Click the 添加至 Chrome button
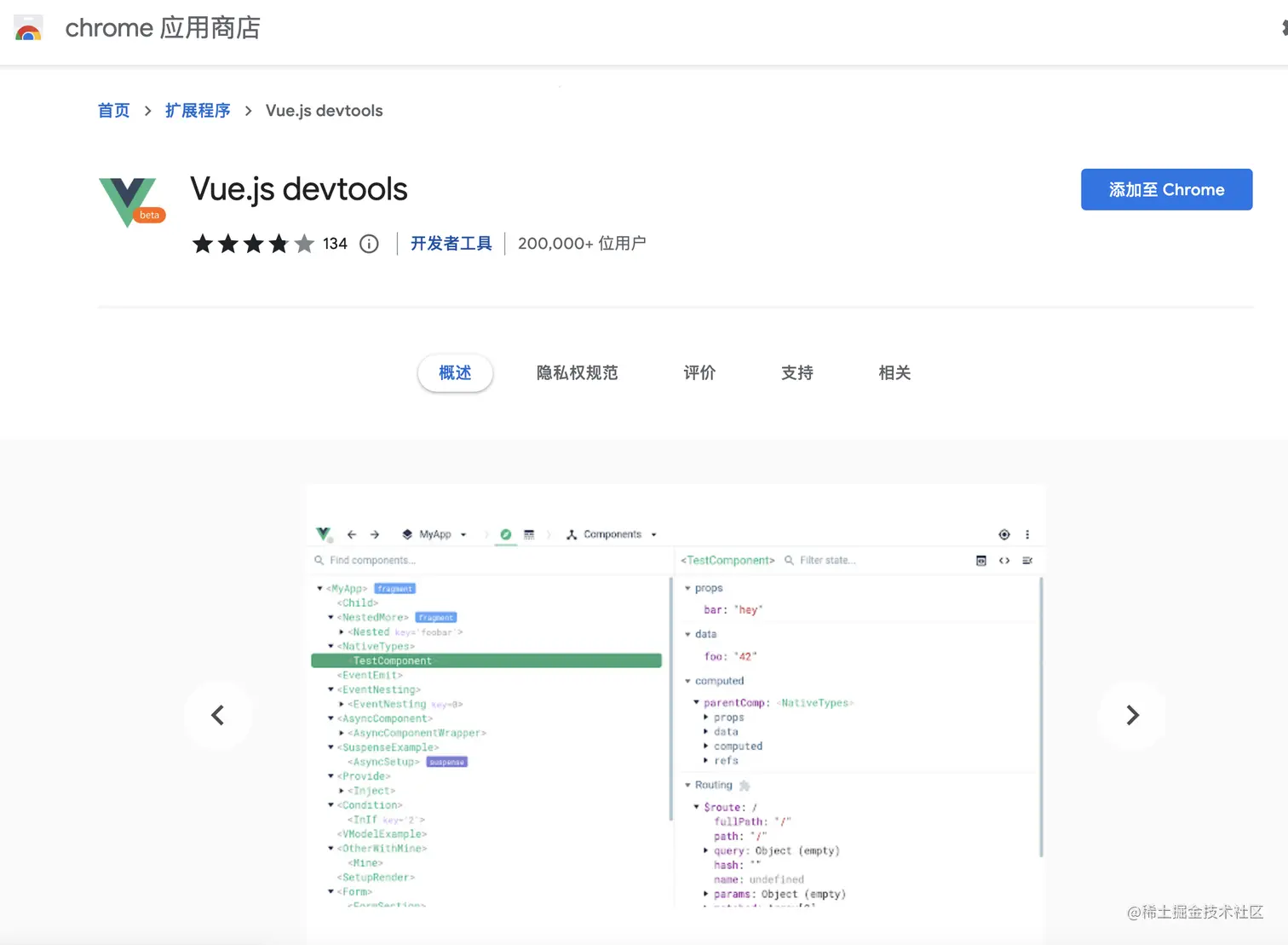Screen dimensions: 1288x945 click(x=1166, y=189)
